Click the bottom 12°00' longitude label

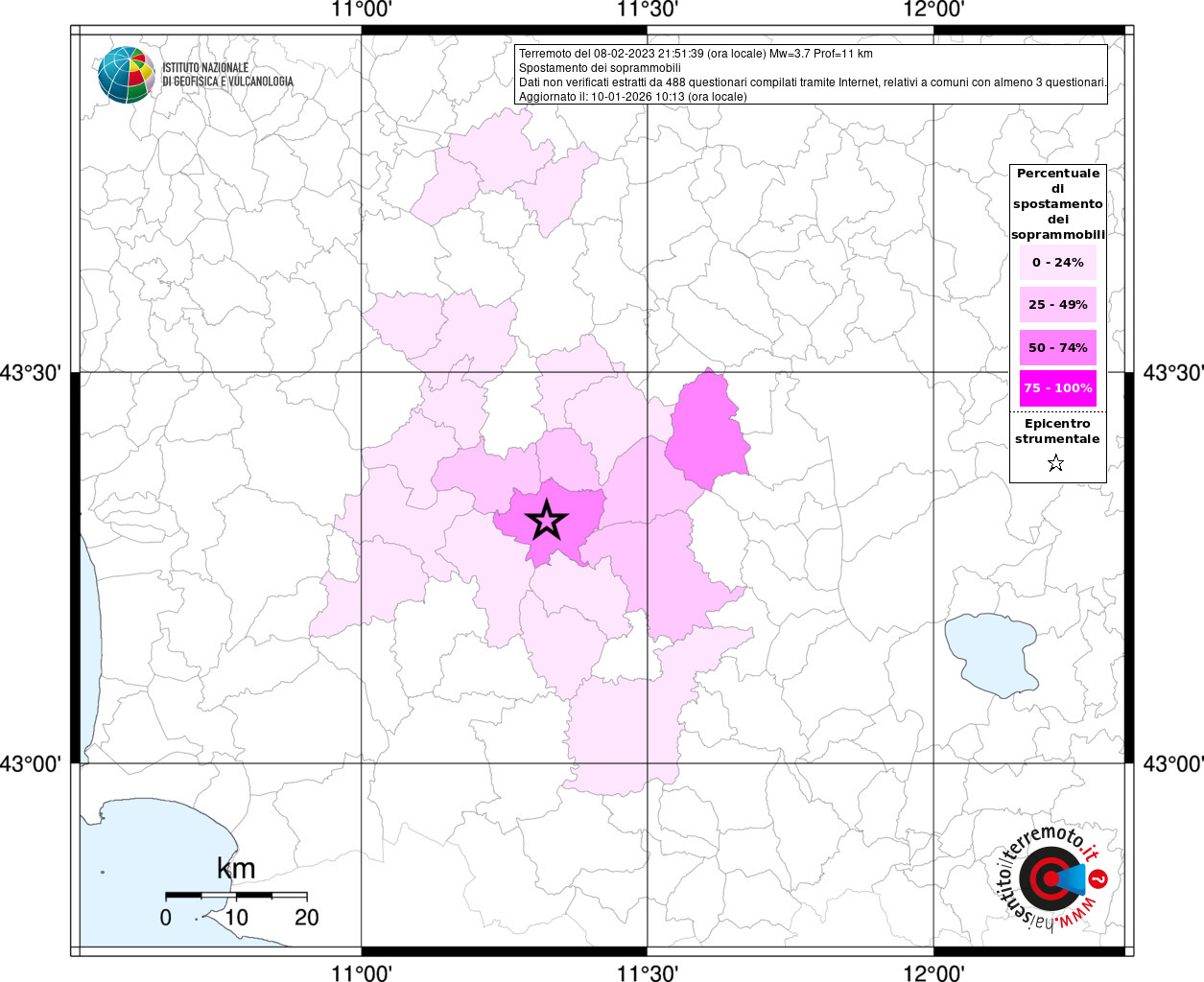(x=934, y=972)
